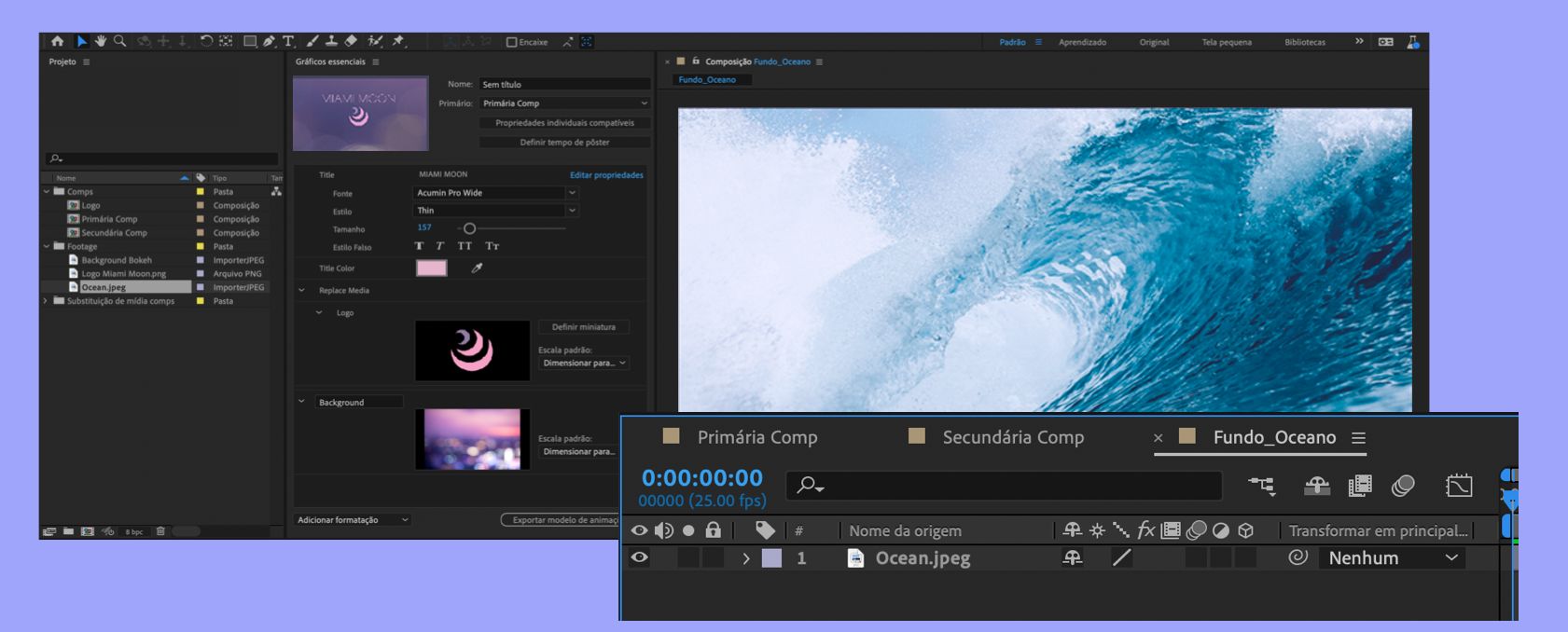Image resolution: width=1568 pixels, height=632 pixels.
Task: Open the Logo Escala padrão dropdown
Action: coord(584,363)
